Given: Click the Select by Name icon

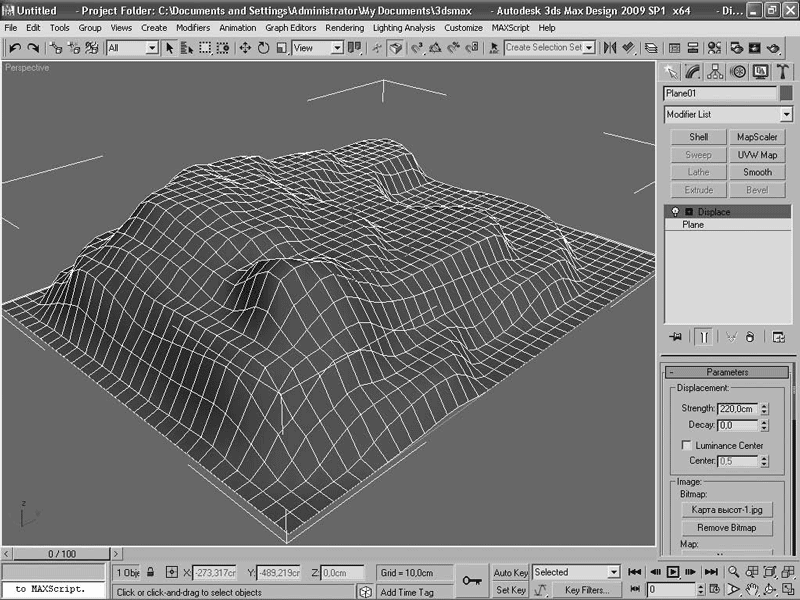Looking at the screenshot, I should point(187,47).
